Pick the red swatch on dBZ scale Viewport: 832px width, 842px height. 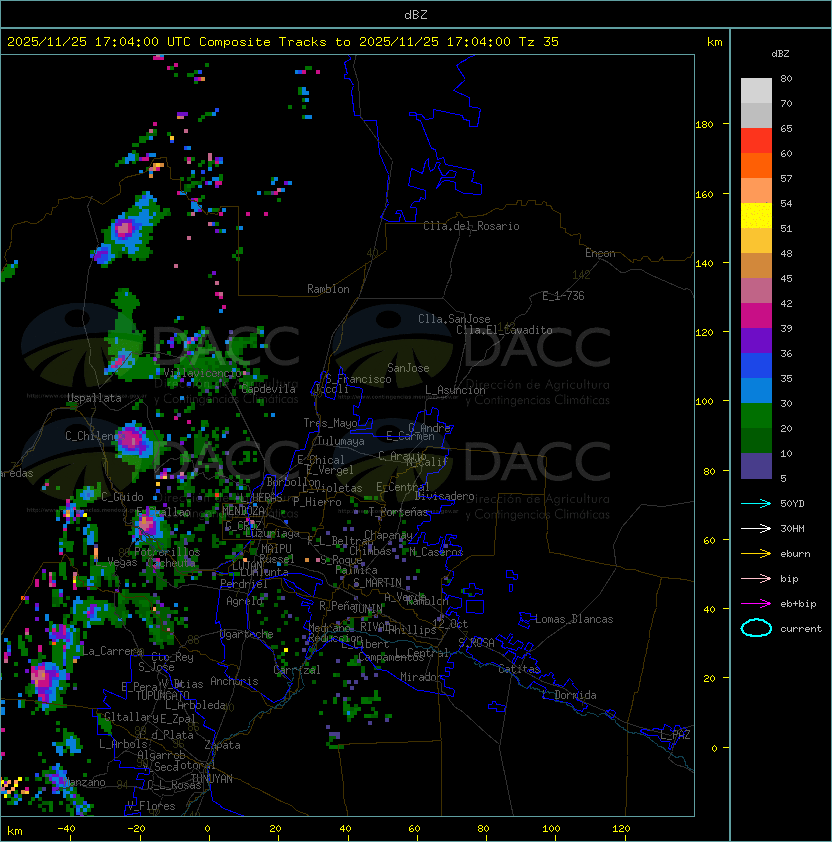click(x=756, y=141)
